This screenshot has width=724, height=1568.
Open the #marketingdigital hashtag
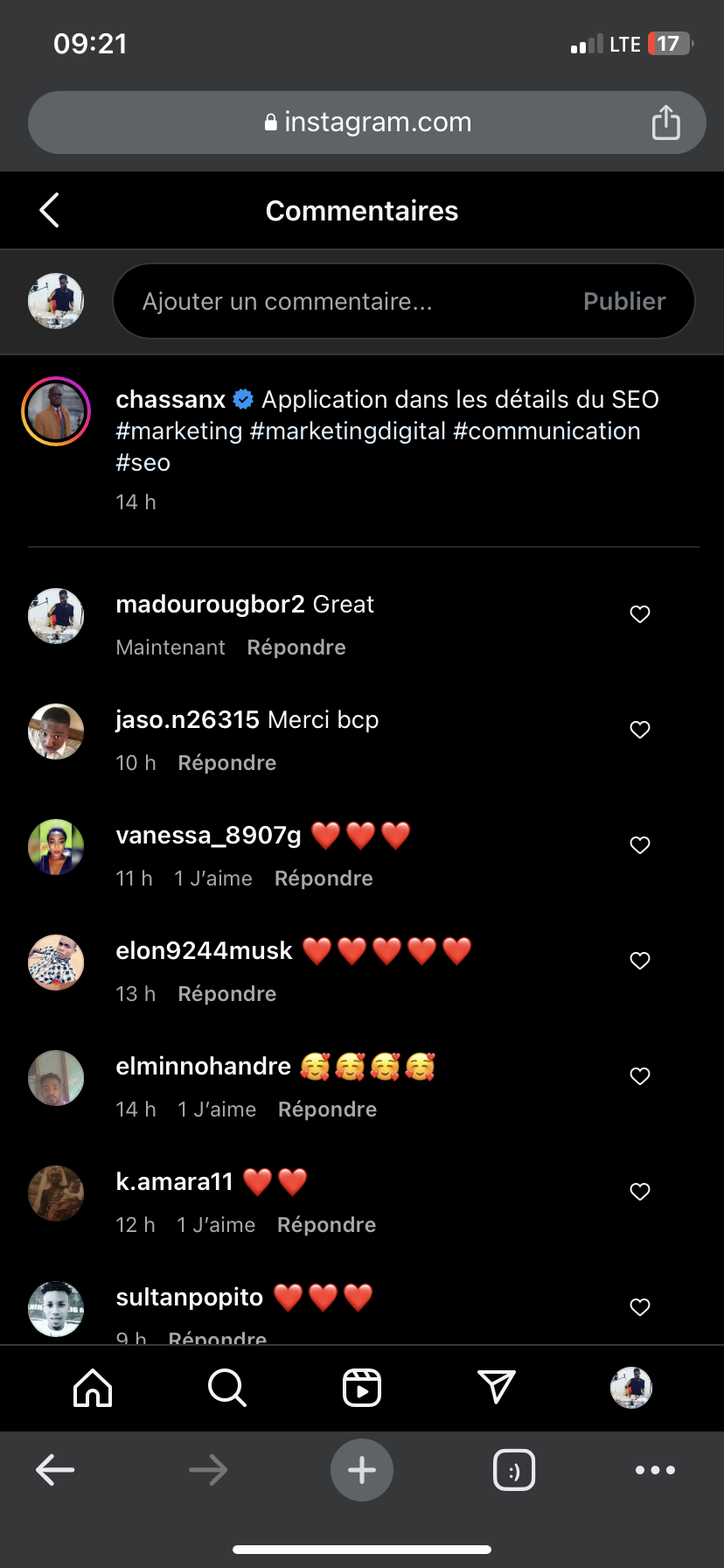coord(348,431)
